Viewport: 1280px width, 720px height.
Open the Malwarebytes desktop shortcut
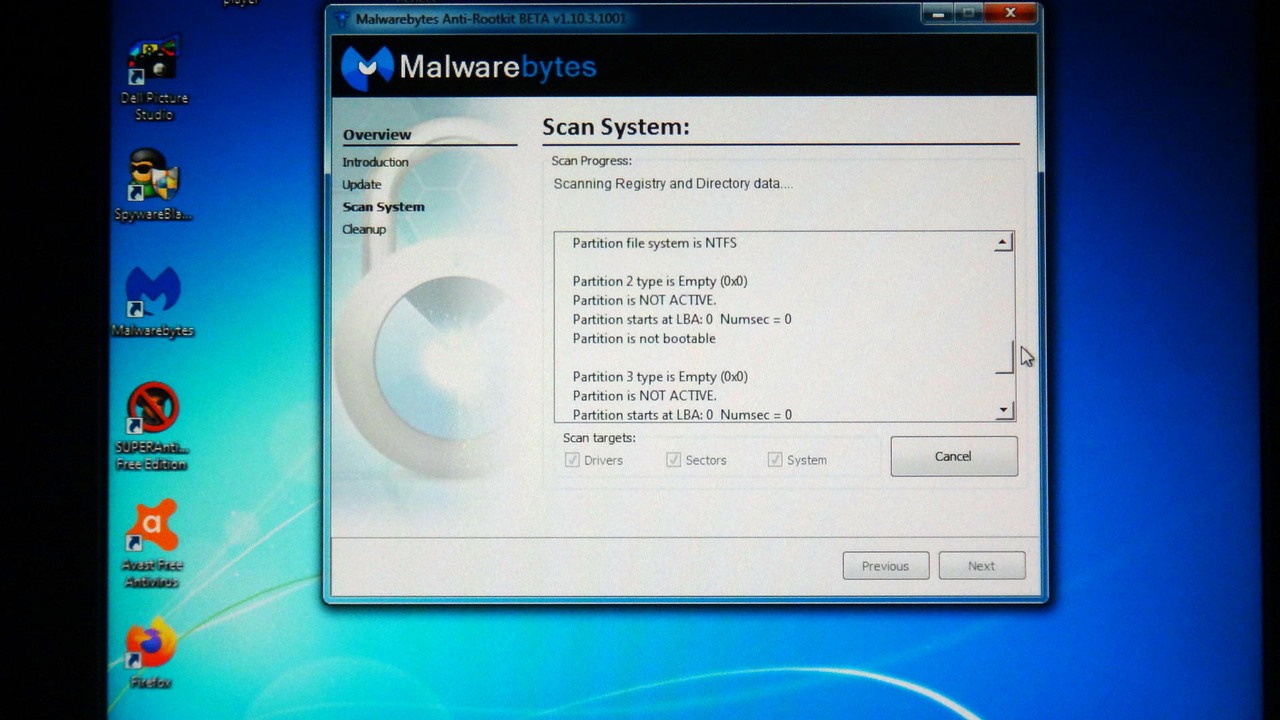click(x=153, y=302)
